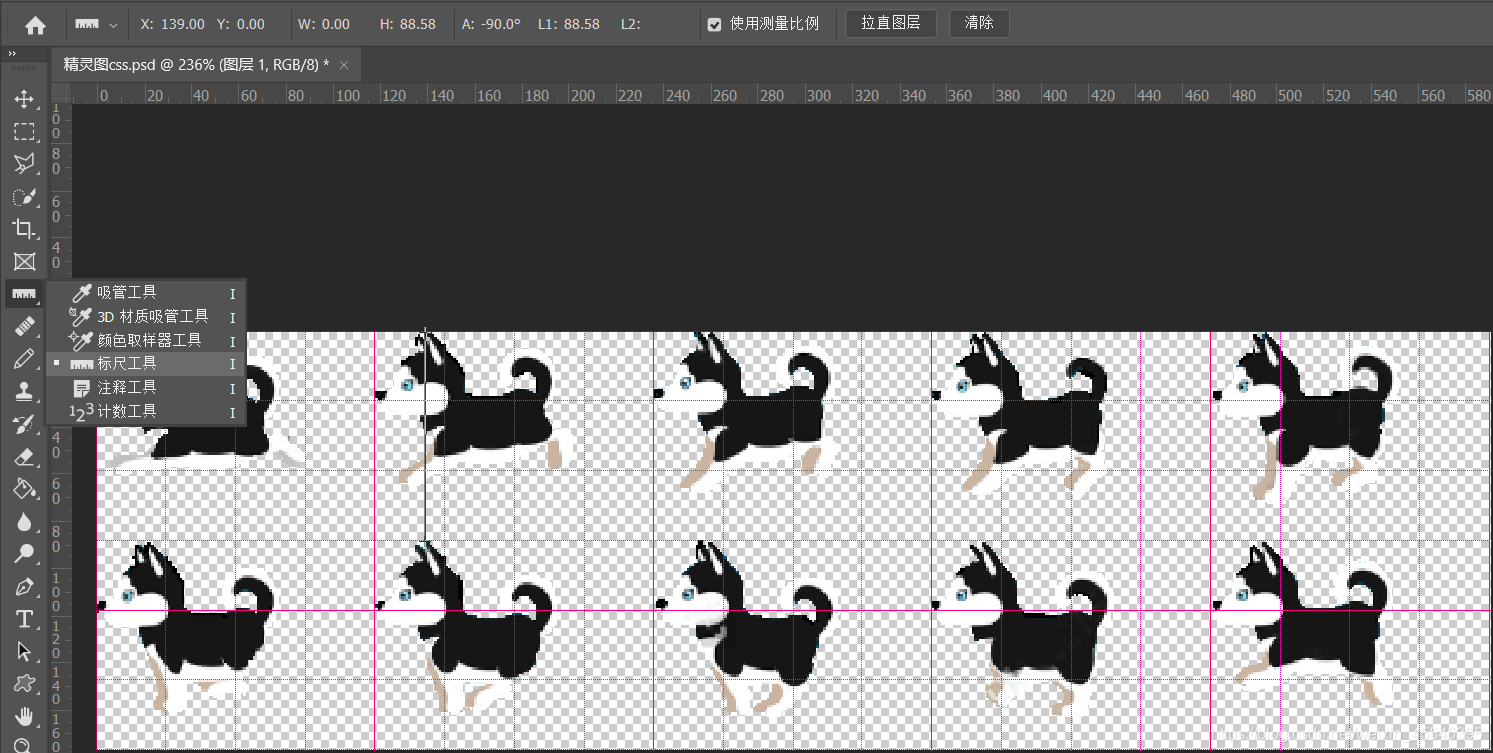Viewport: 1493px width, 753px height.
Task: Pick the Quick Selection tool
Action: click(x=24, y=197)
